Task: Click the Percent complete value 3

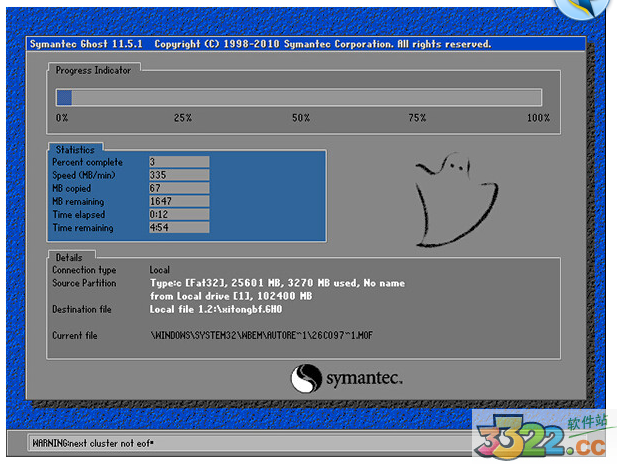Action: 179,162
